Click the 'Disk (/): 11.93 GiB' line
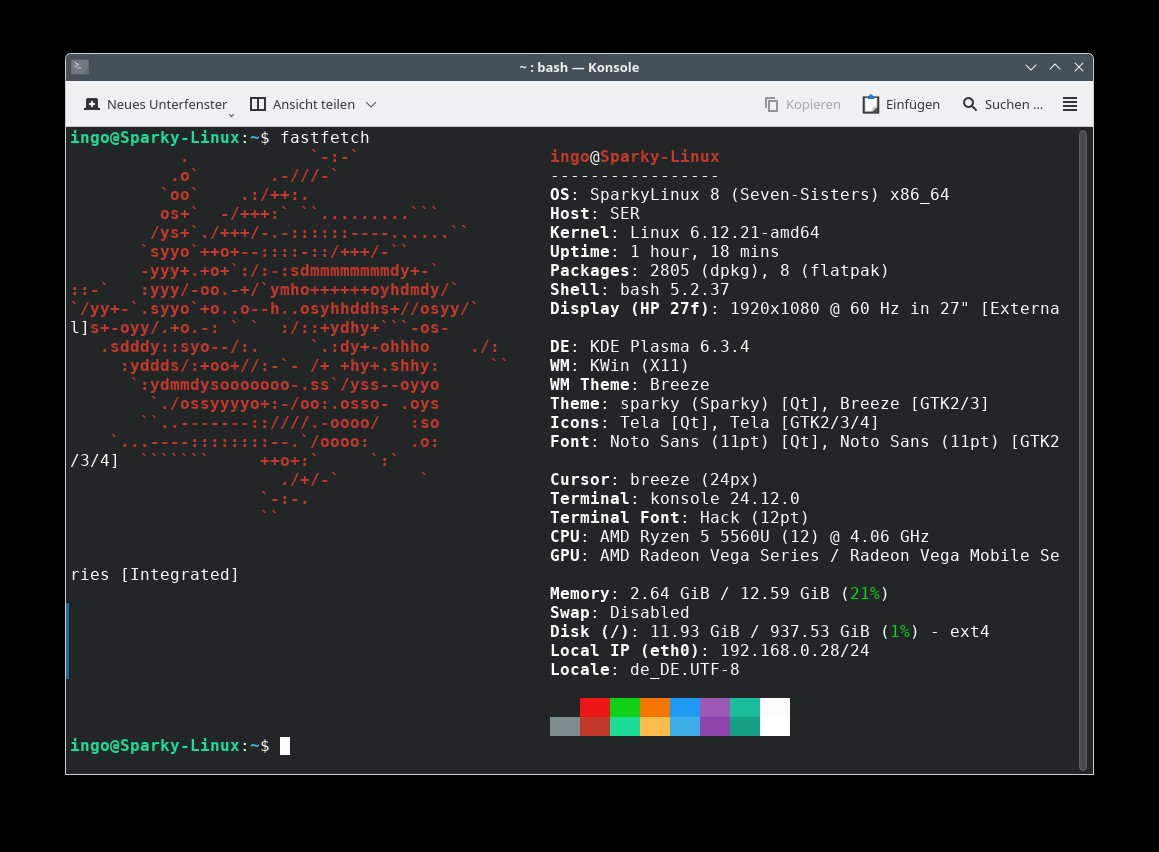 [x=769, y=632]
